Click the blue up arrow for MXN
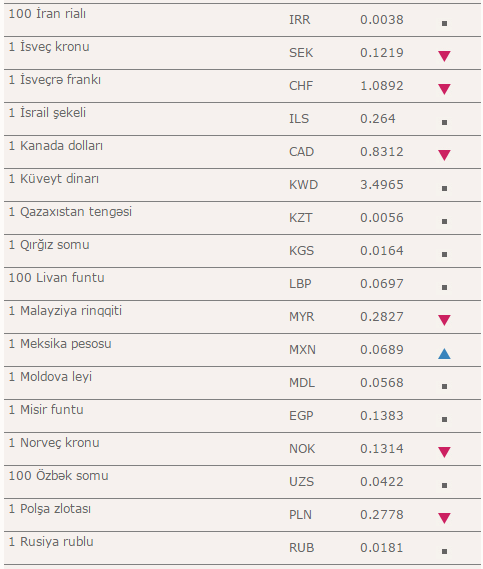Screen dimensions: 483x569 [x=444, y=353]
